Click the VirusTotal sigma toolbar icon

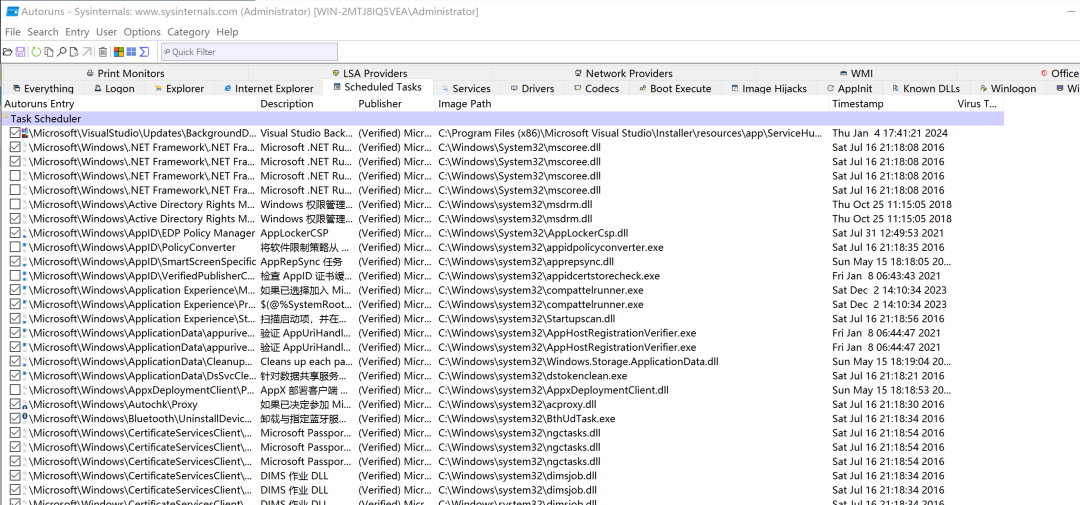coord(144,52)
